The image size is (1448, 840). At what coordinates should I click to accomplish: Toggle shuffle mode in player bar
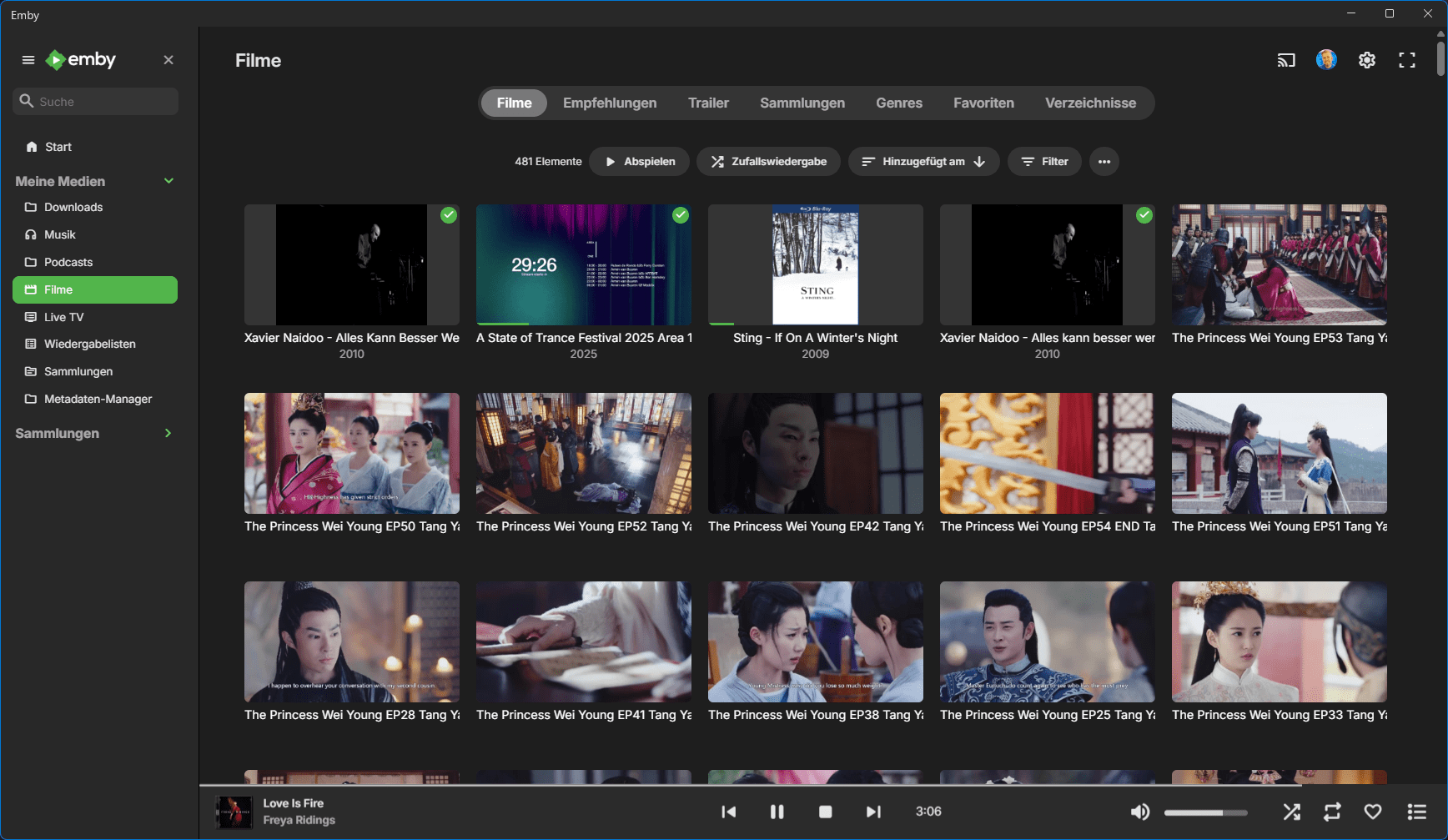tap(1291, 812)
